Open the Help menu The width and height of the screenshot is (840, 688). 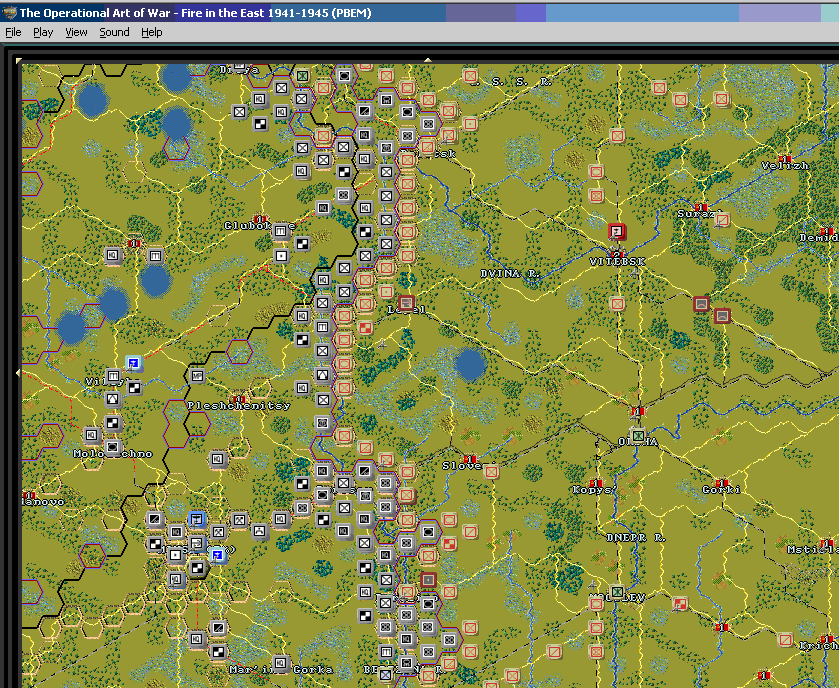click(x=152, y=32)
